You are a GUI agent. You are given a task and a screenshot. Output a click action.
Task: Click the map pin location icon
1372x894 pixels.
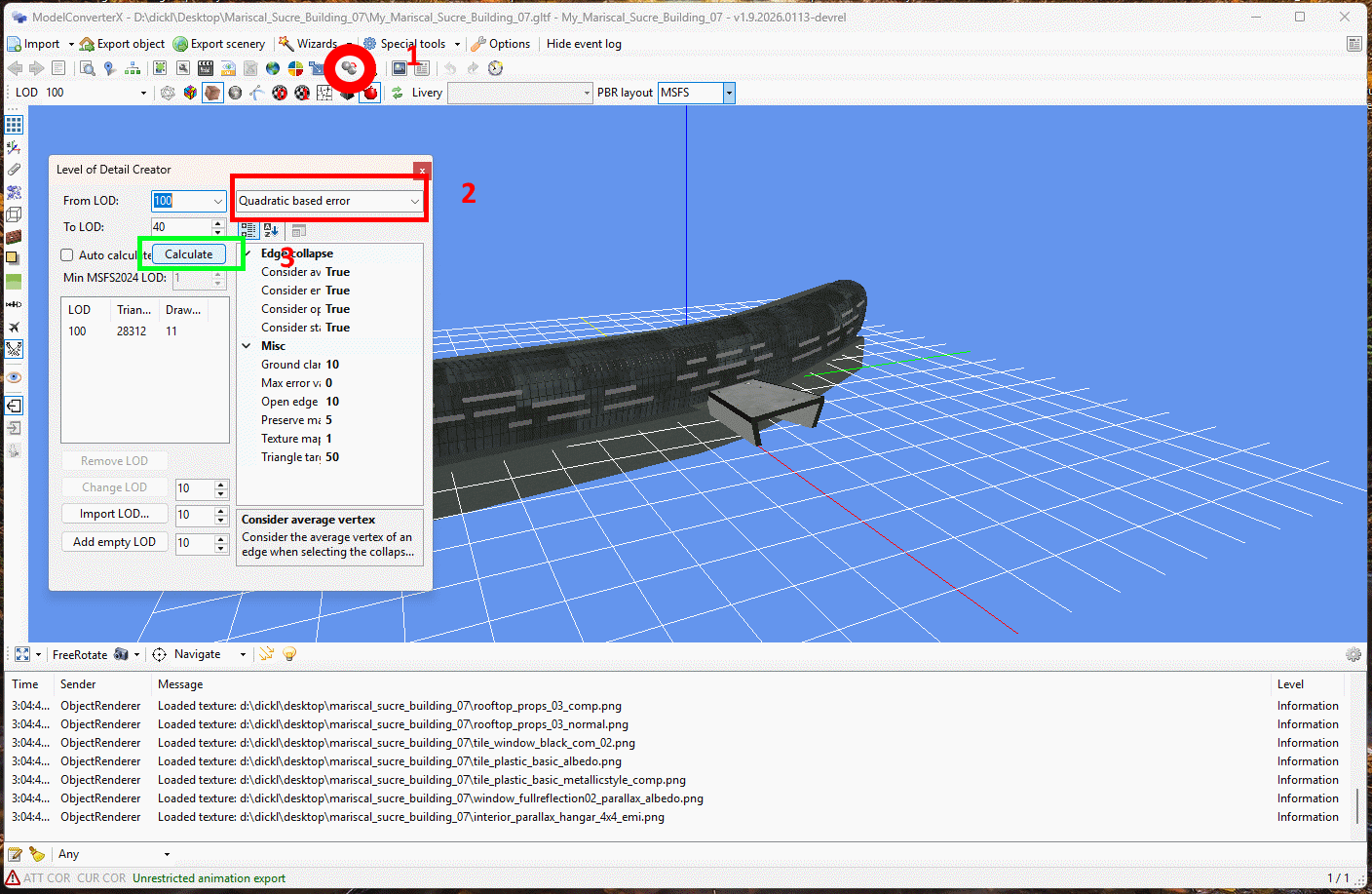point(109,68)
